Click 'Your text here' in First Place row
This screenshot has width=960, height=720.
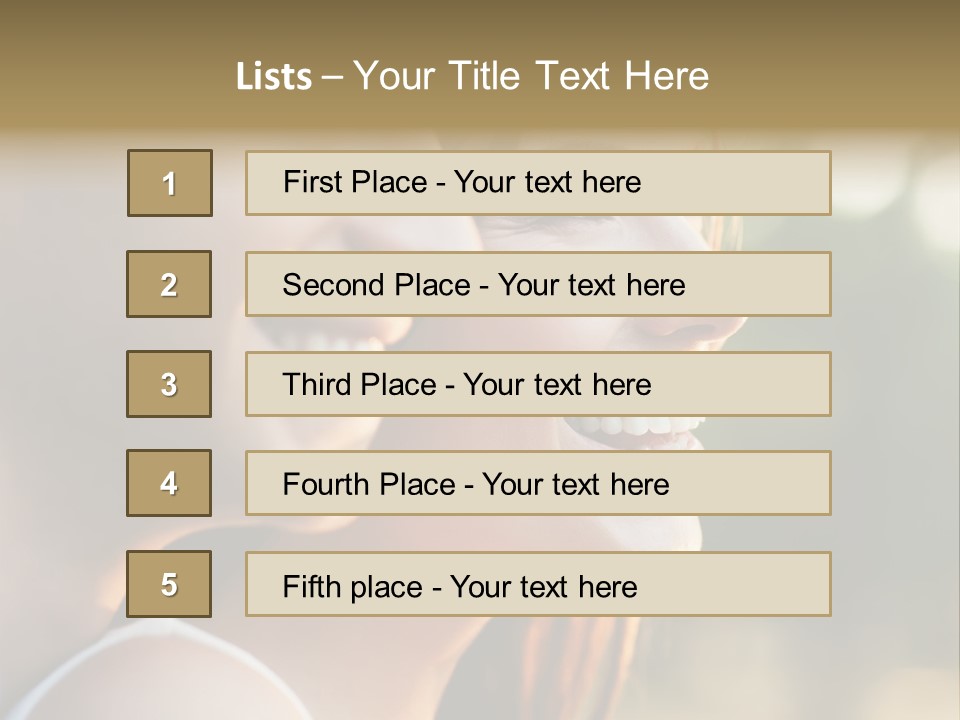pos(547,183)
